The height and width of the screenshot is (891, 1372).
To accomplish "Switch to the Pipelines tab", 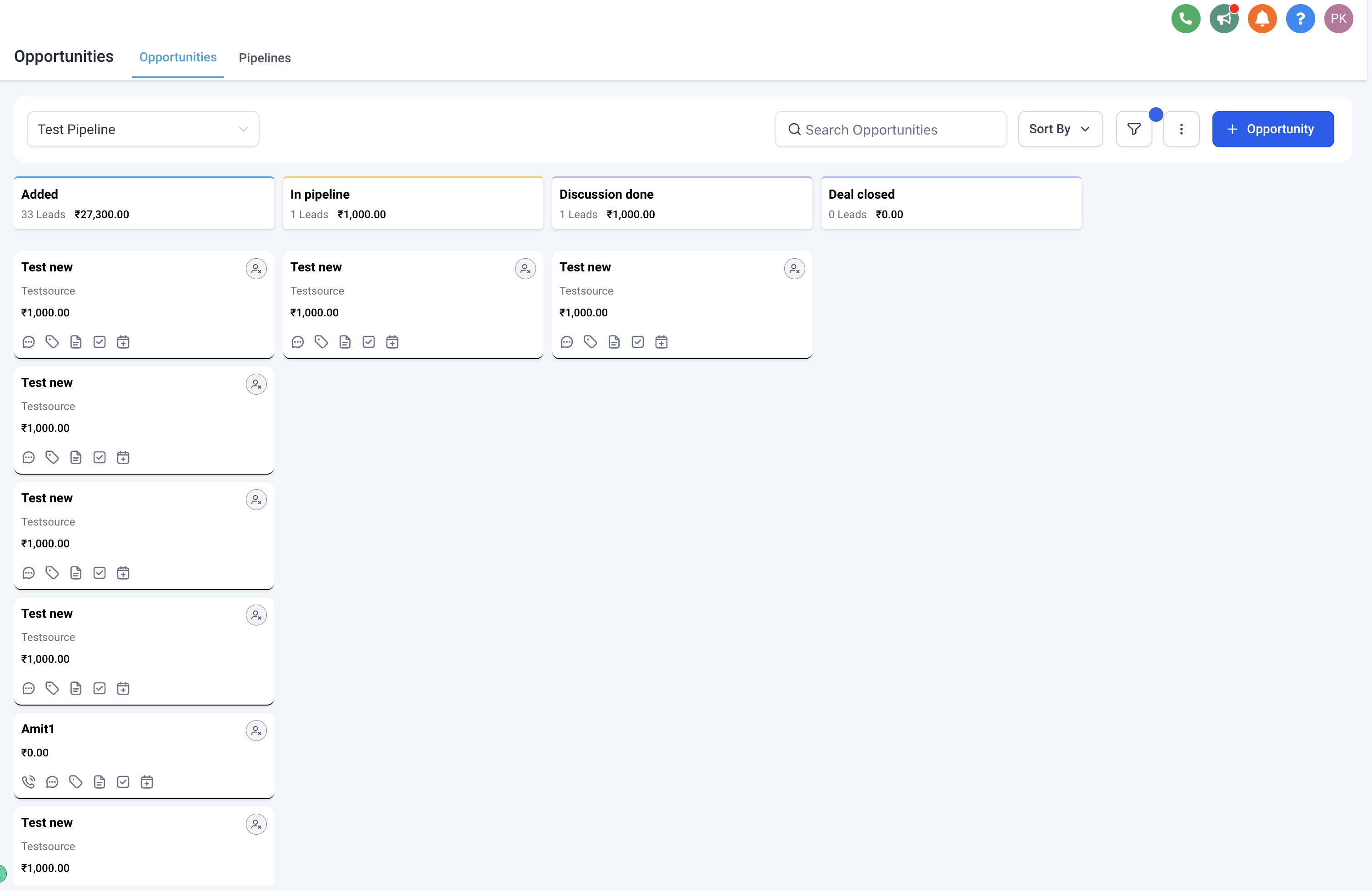I will (x=265, y=58).
